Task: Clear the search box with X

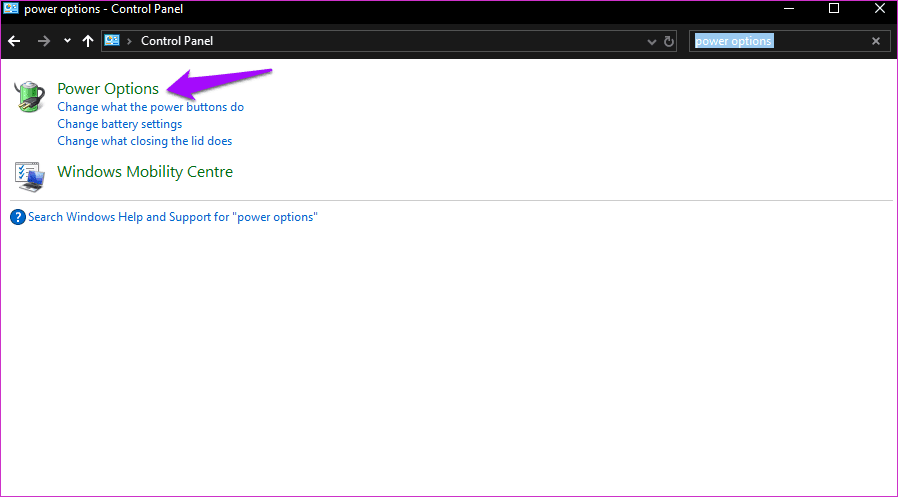Action: [876, 41]
